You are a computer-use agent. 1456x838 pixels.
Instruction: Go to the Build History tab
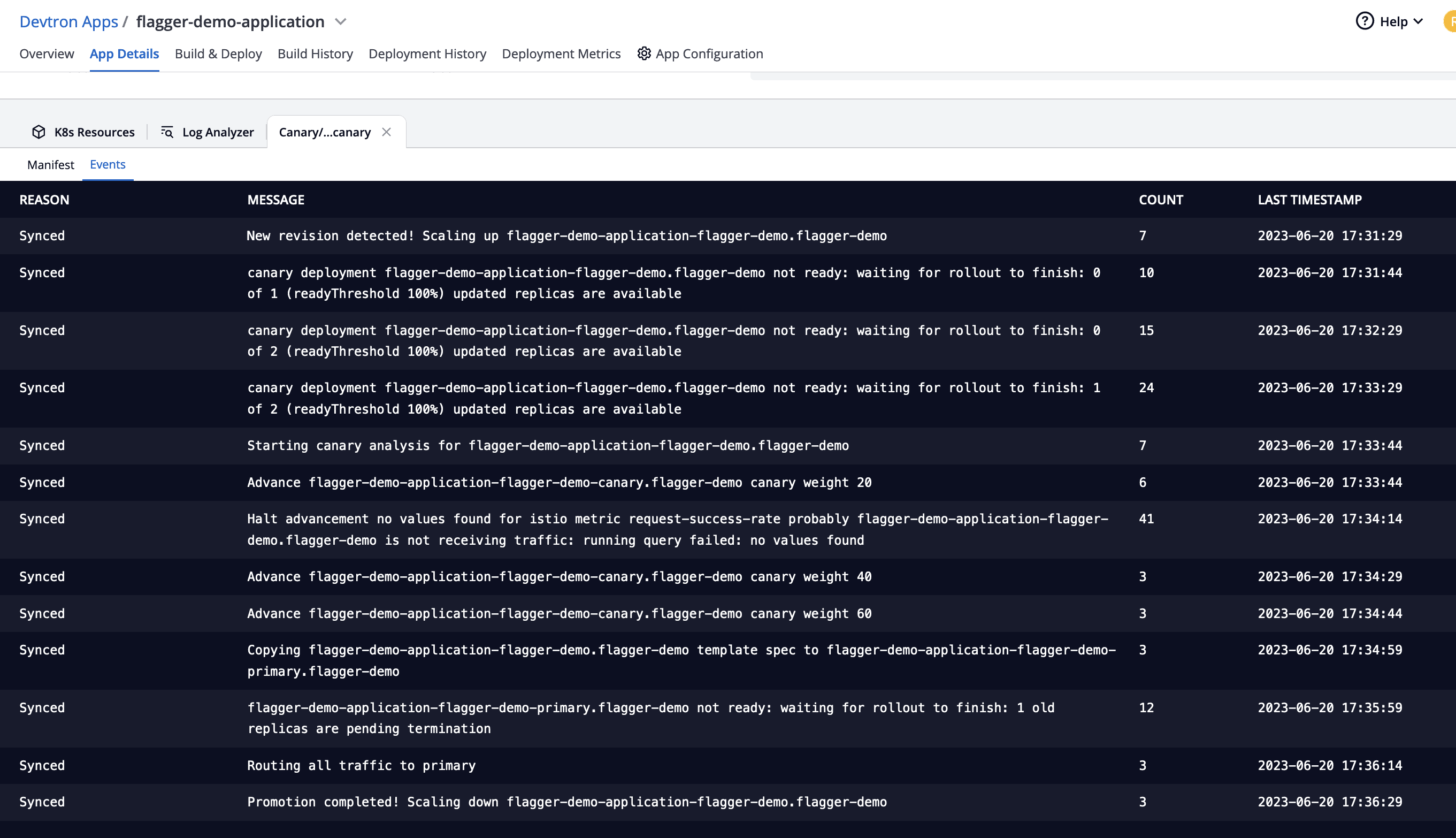pos(315,54)
